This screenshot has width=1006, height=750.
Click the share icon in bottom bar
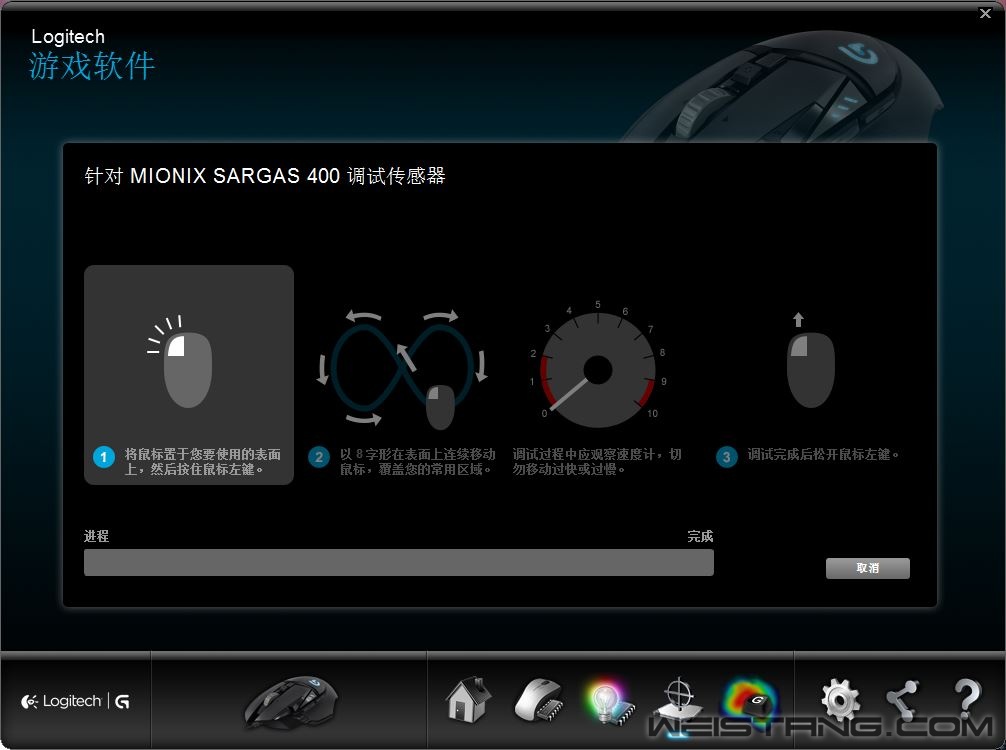[x=903, y=700]
